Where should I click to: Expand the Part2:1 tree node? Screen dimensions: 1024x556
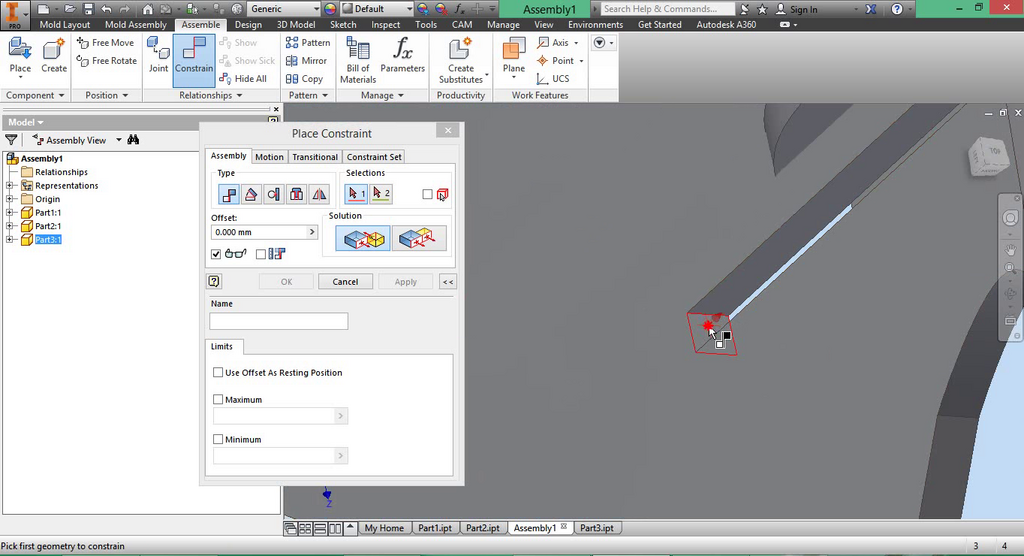pos(10,226)
